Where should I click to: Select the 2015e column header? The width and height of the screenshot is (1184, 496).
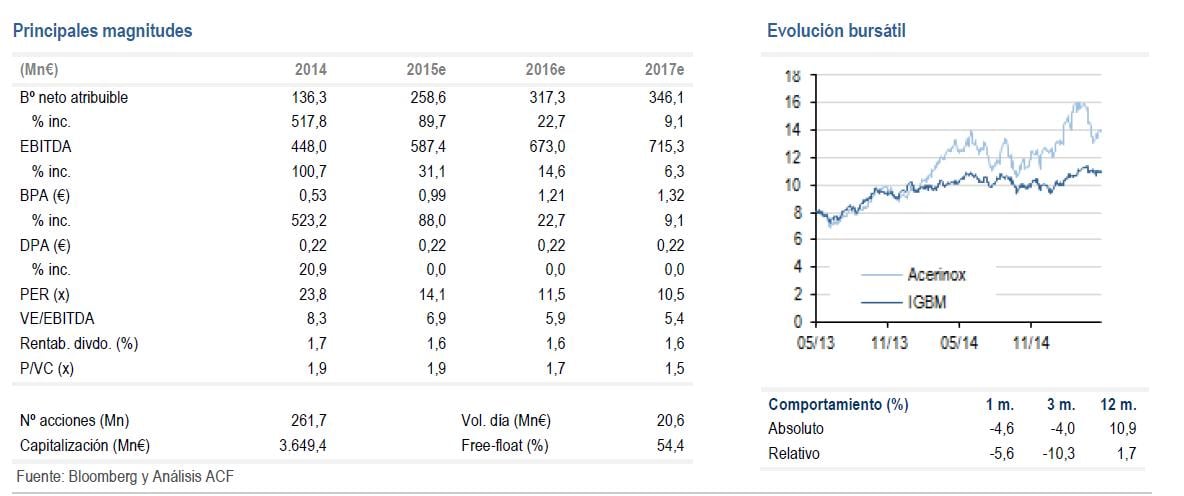click(x=426, y=71)
